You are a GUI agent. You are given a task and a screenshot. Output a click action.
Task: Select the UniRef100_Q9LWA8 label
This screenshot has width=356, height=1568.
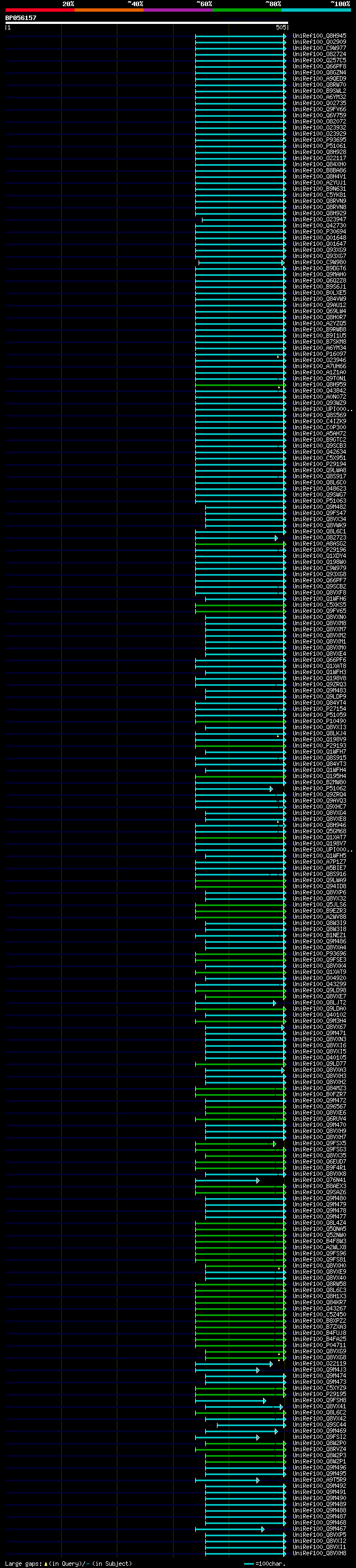pos(319,470)
